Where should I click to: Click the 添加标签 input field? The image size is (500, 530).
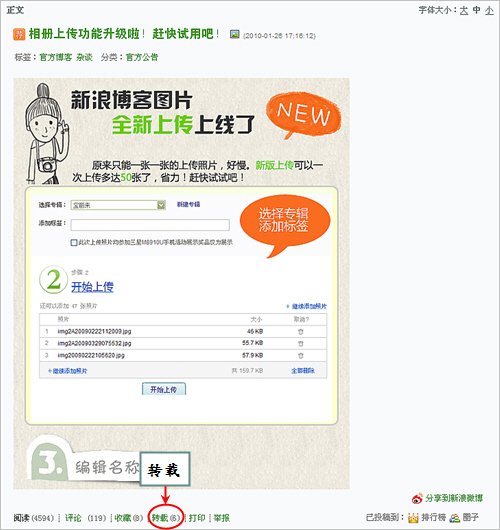[x=150, y=225]
